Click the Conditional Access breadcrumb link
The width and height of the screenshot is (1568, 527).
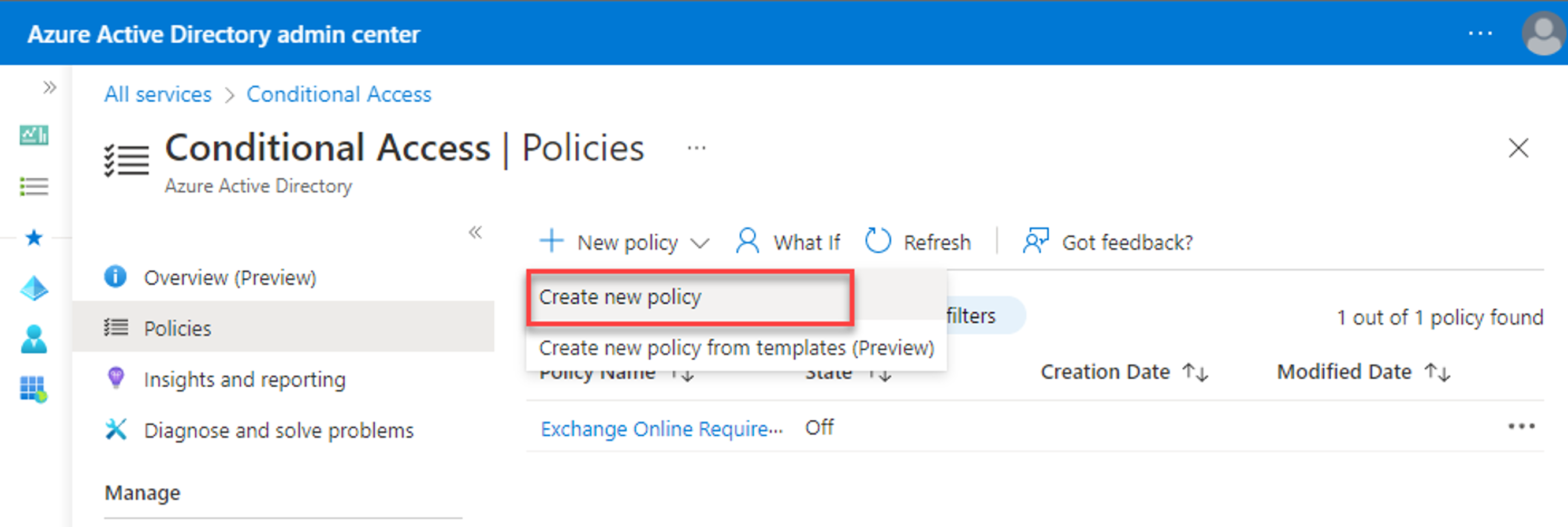pos(339,94)
